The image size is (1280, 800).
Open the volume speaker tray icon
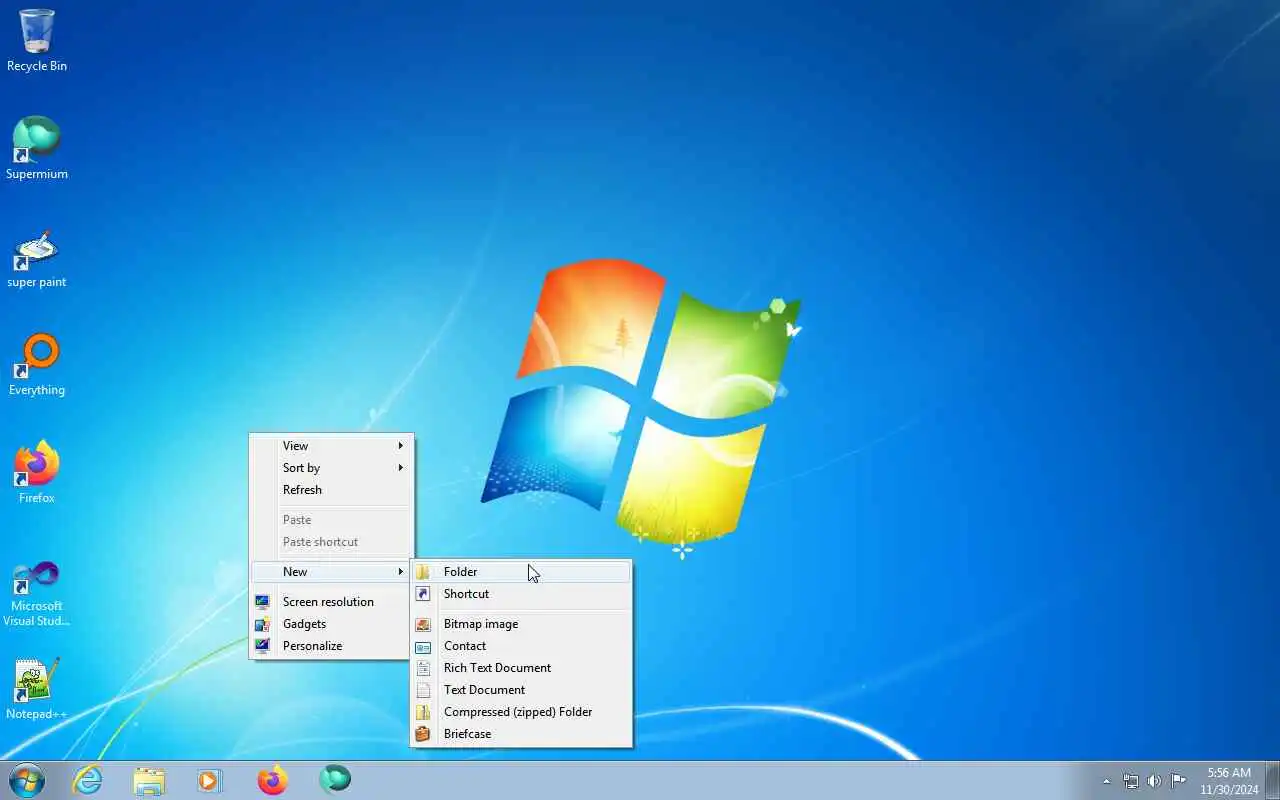1154,781
